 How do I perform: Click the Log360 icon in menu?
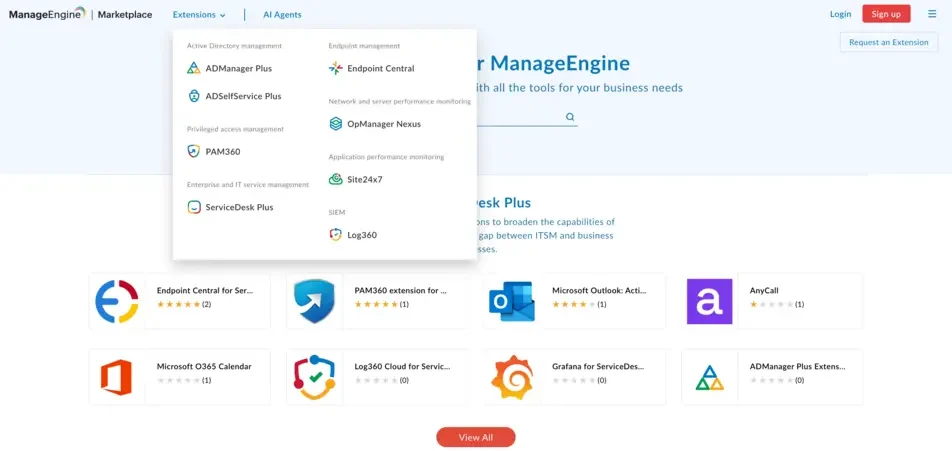pos(336,234)
